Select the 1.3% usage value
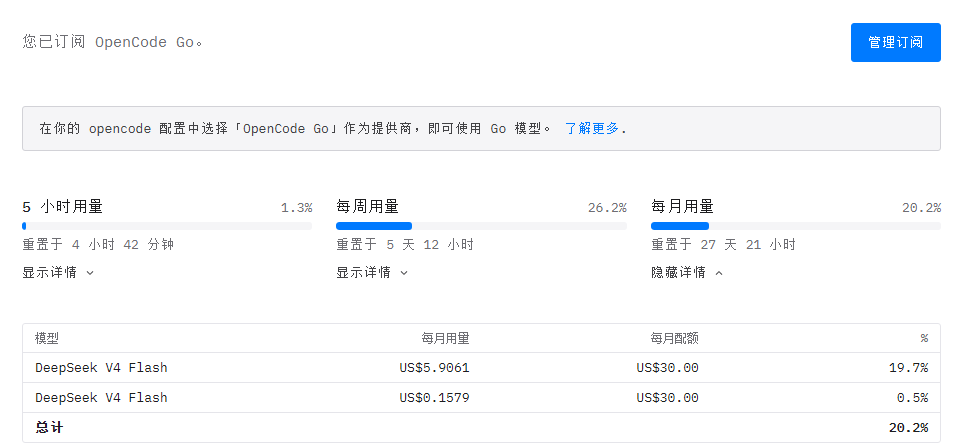The image size is (966, 445). 296,208
